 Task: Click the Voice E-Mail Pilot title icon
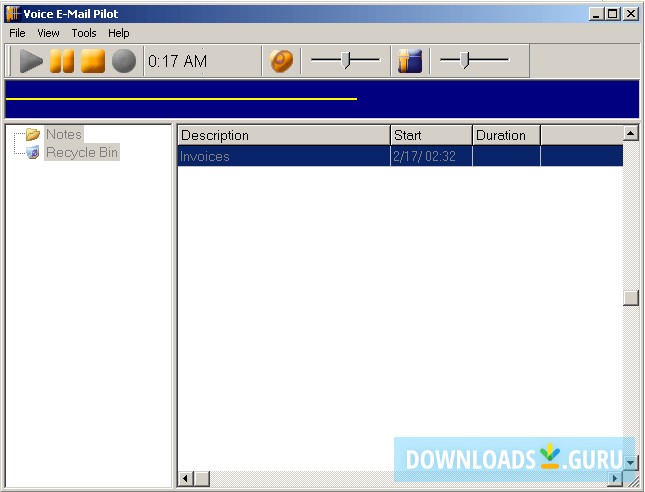13,14
